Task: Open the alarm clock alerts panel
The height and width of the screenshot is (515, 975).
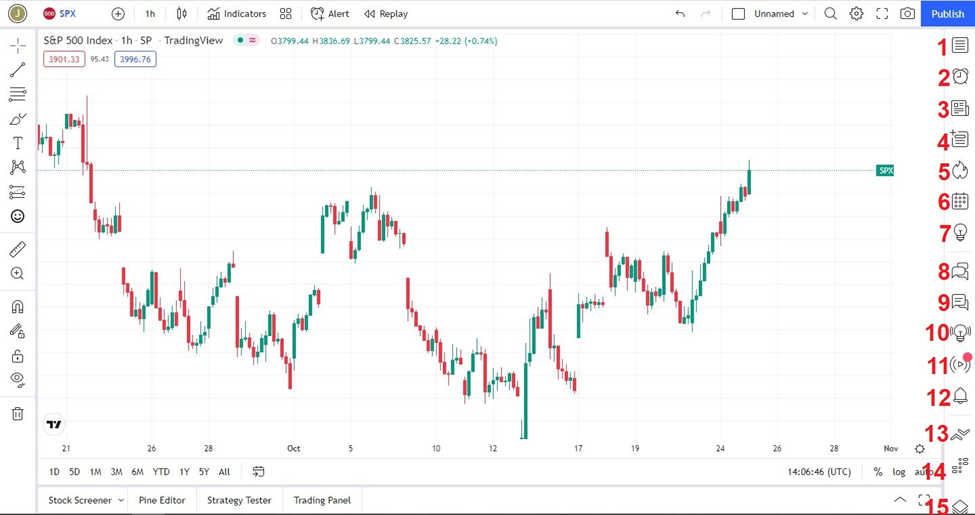Action: coord(960,76)
